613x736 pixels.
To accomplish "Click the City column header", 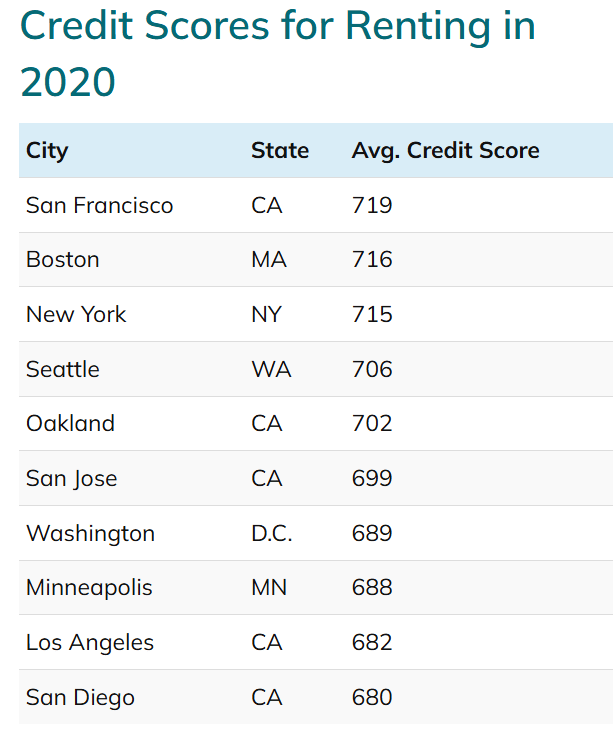I will [x=47, y=151].
